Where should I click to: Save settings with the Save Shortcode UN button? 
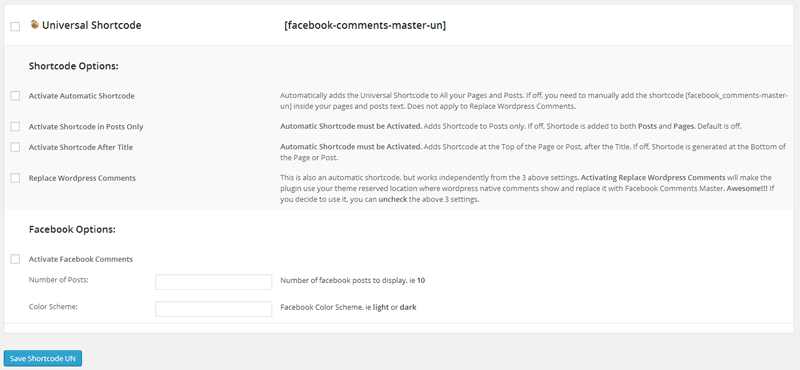pos(43,358)
